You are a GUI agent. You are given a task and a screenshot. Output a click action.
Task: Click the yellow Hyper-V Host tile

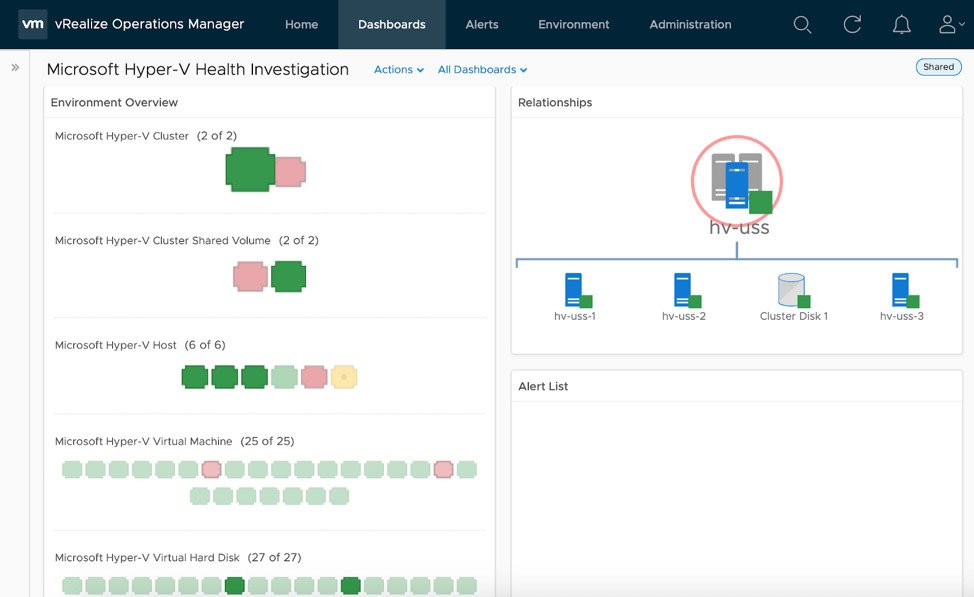click(x=344, y=377)
